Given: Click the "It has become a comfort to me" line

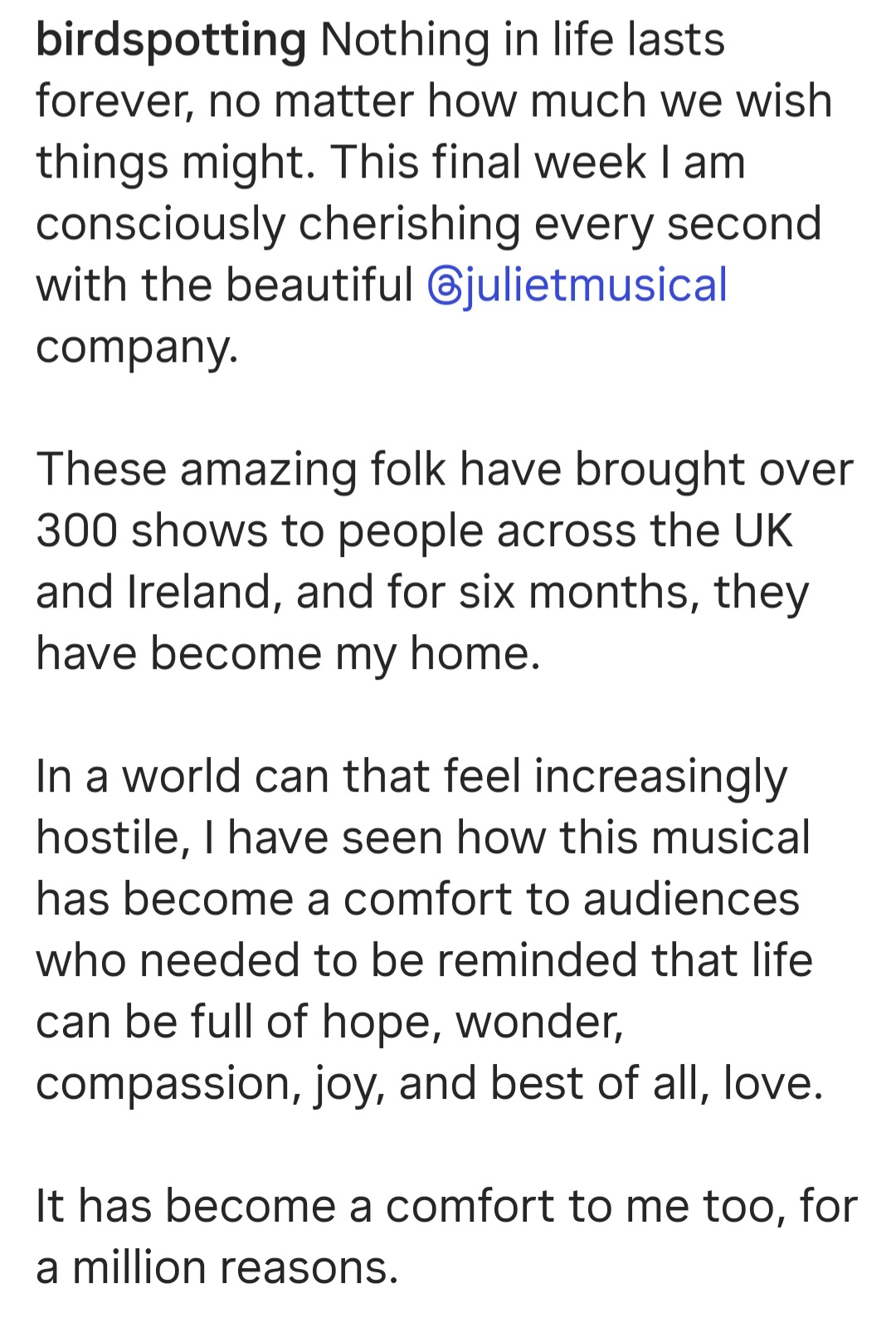Looking at the screenshot, I should (446, 1207).
